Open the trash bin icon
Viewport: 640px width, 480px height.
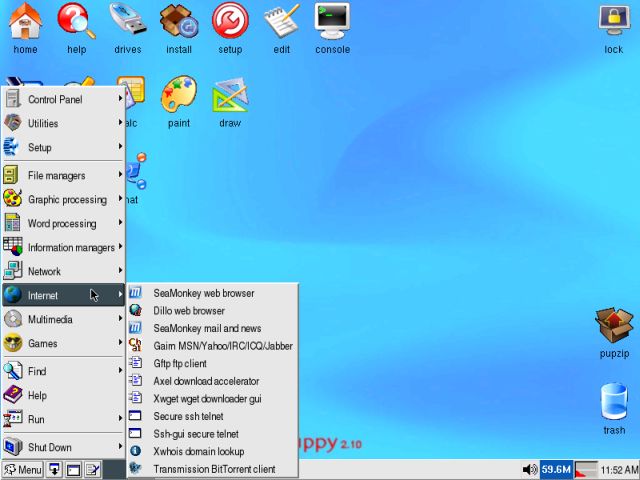(x=613, y=402)
